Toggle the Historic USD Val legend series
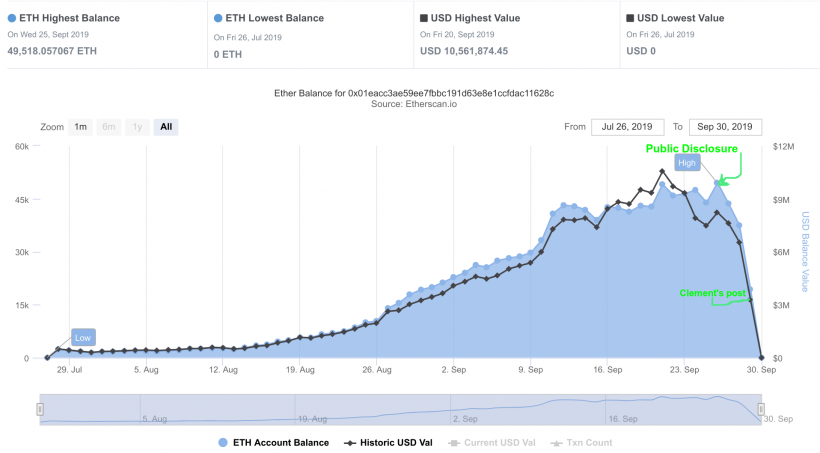Viewport: 820px width, 453px height. [392, 442]
